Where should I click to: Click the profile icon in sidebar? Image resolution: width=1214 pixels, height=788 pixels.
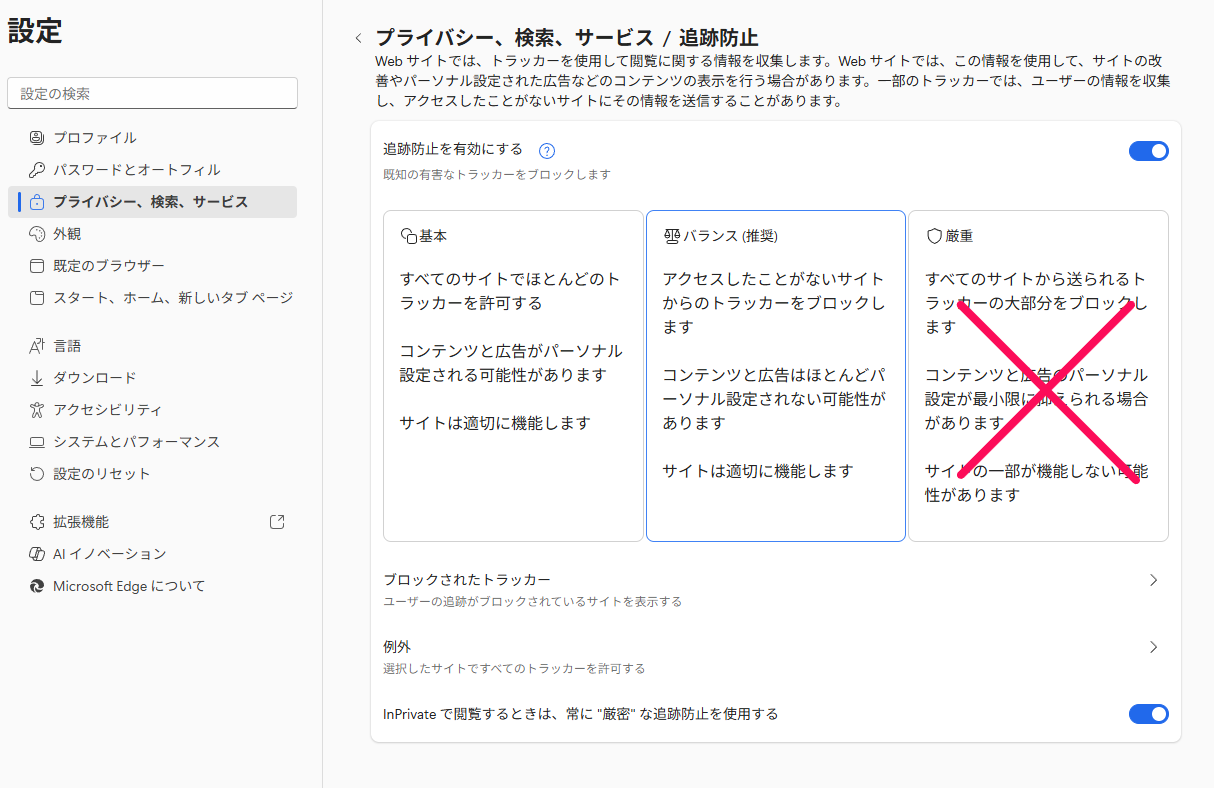point(37,138)
